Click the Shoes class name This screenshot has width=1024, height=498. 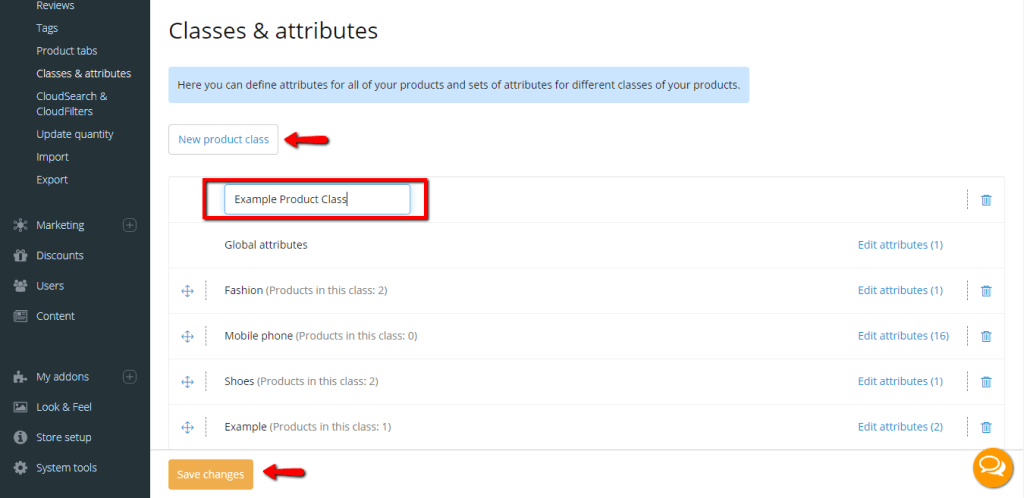(239, 381)
